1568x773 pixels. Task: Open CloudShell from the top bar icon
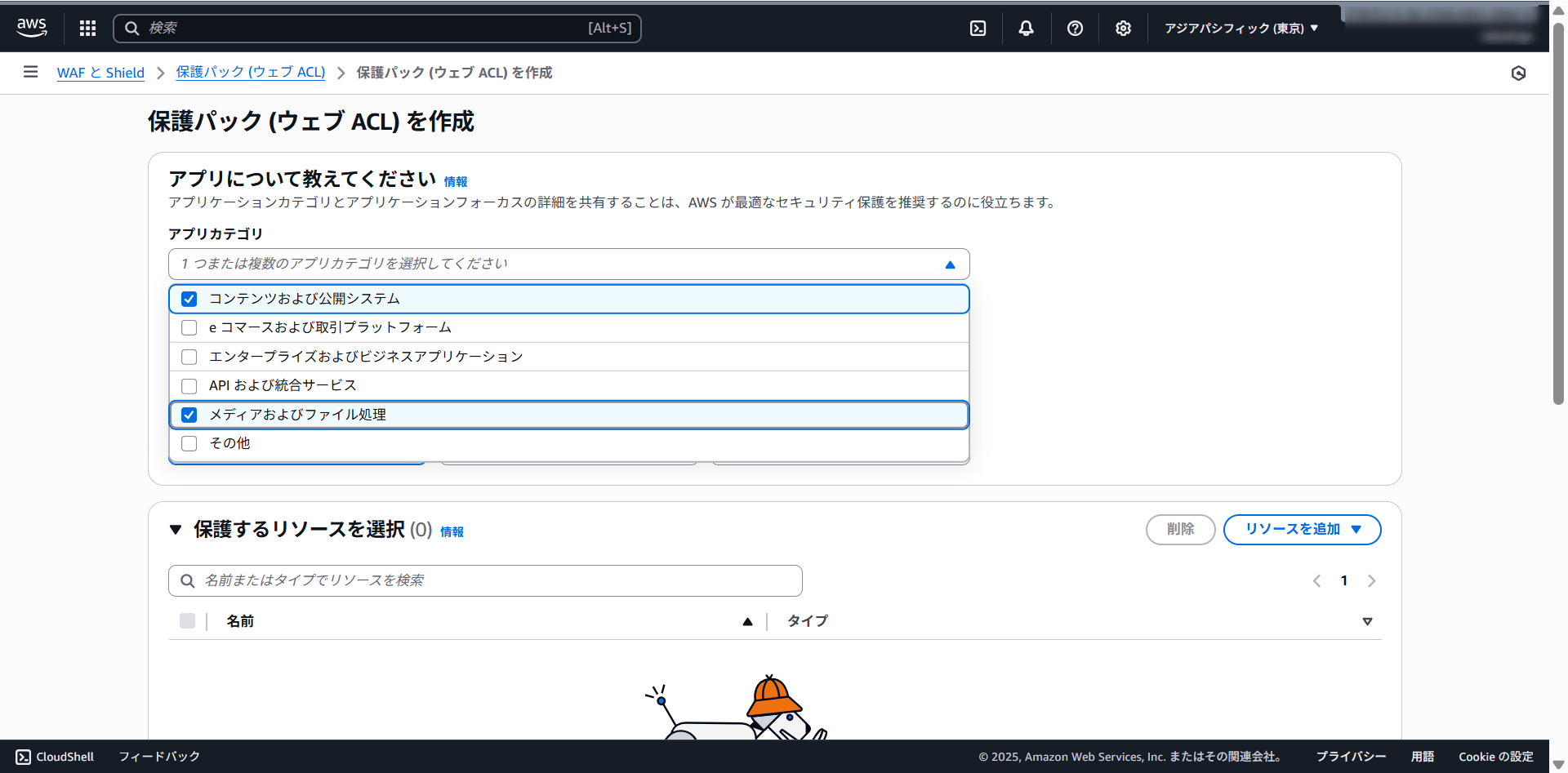click(978, 29)
